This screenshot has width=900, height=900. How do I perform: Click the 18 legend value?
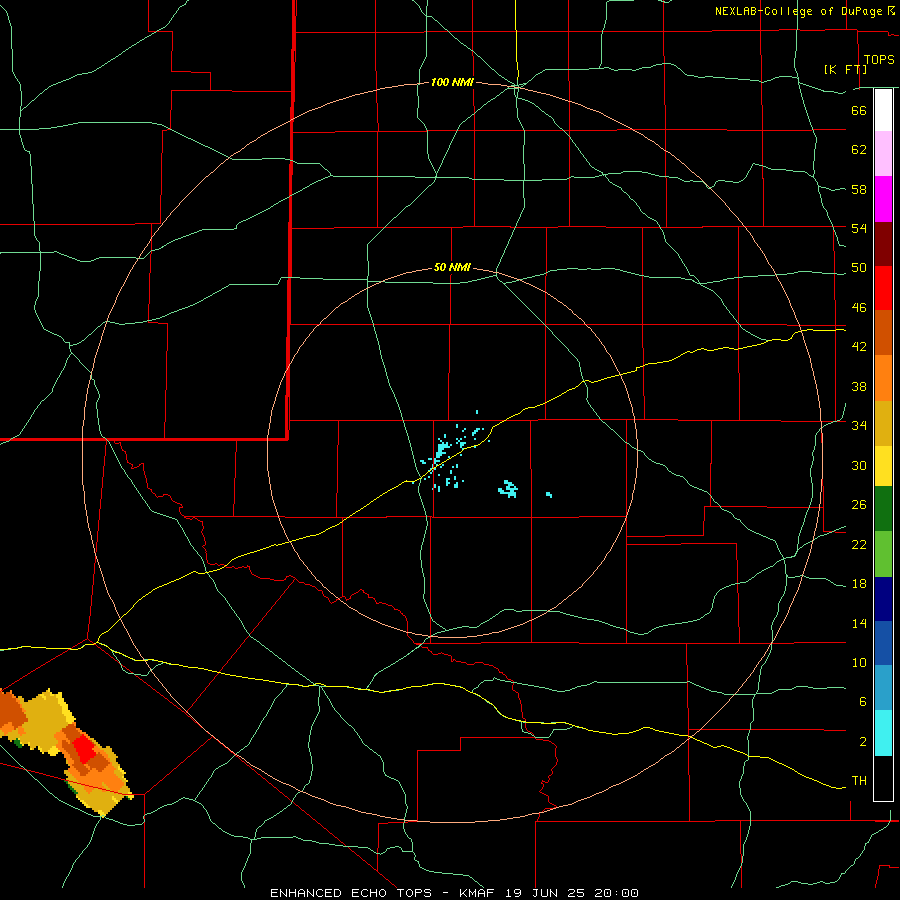859,584
